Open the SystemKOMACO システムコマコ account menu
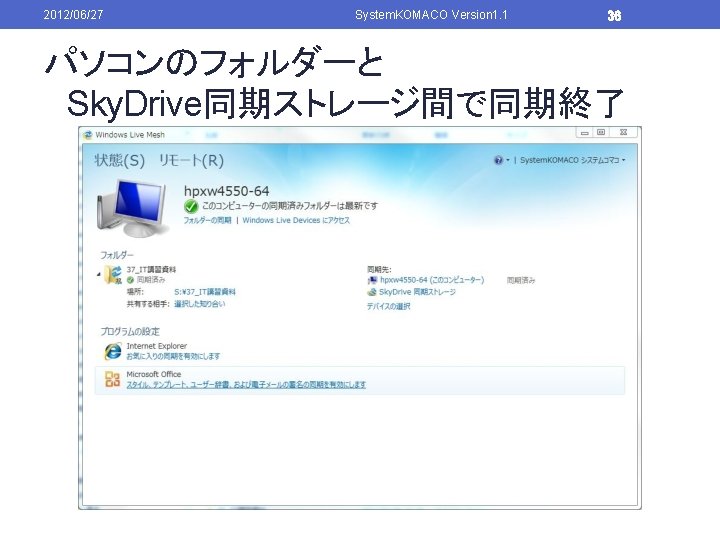 coord(573,160)
